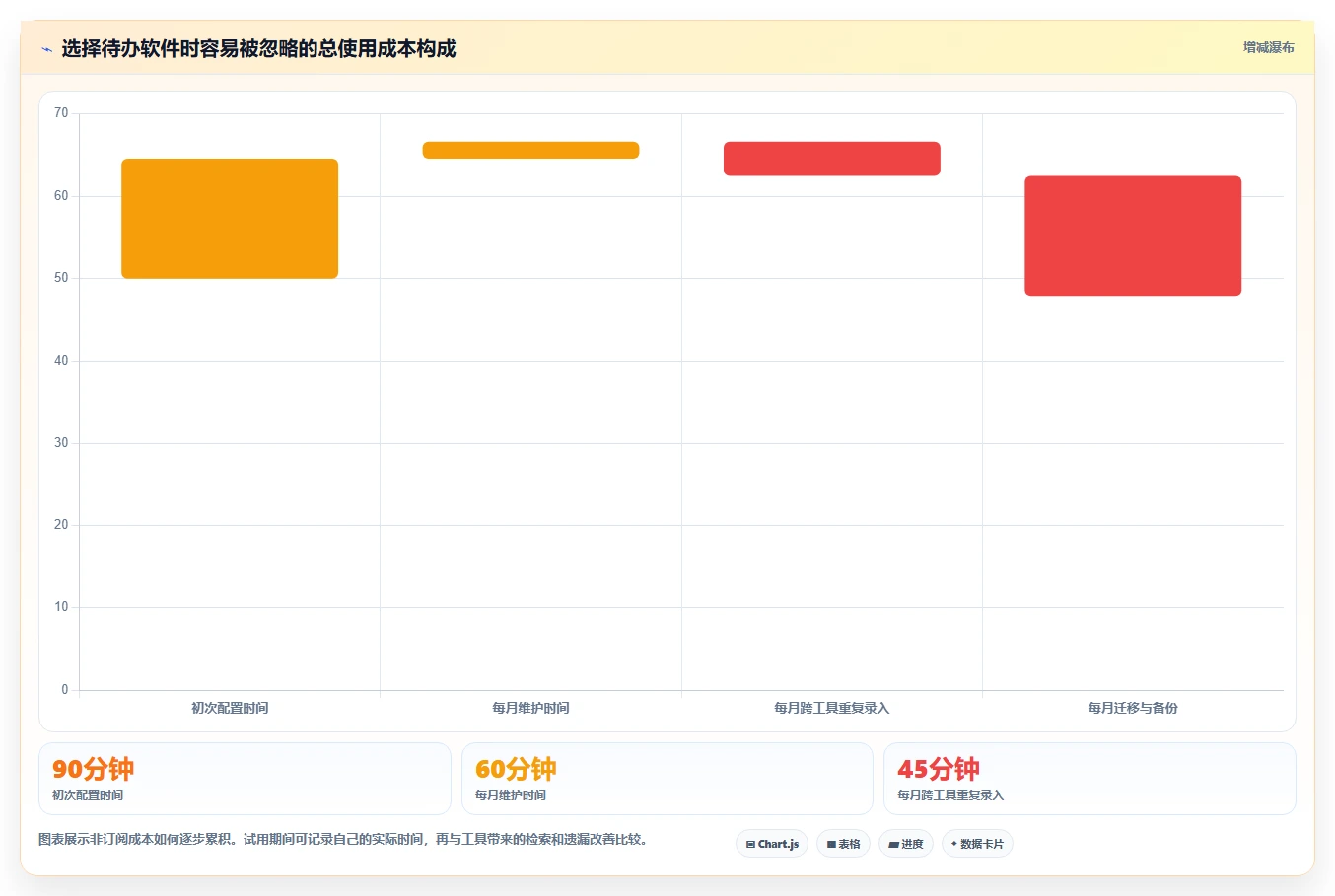
Task: Open the 60分钟 data card
Action: tap(667, 779)
